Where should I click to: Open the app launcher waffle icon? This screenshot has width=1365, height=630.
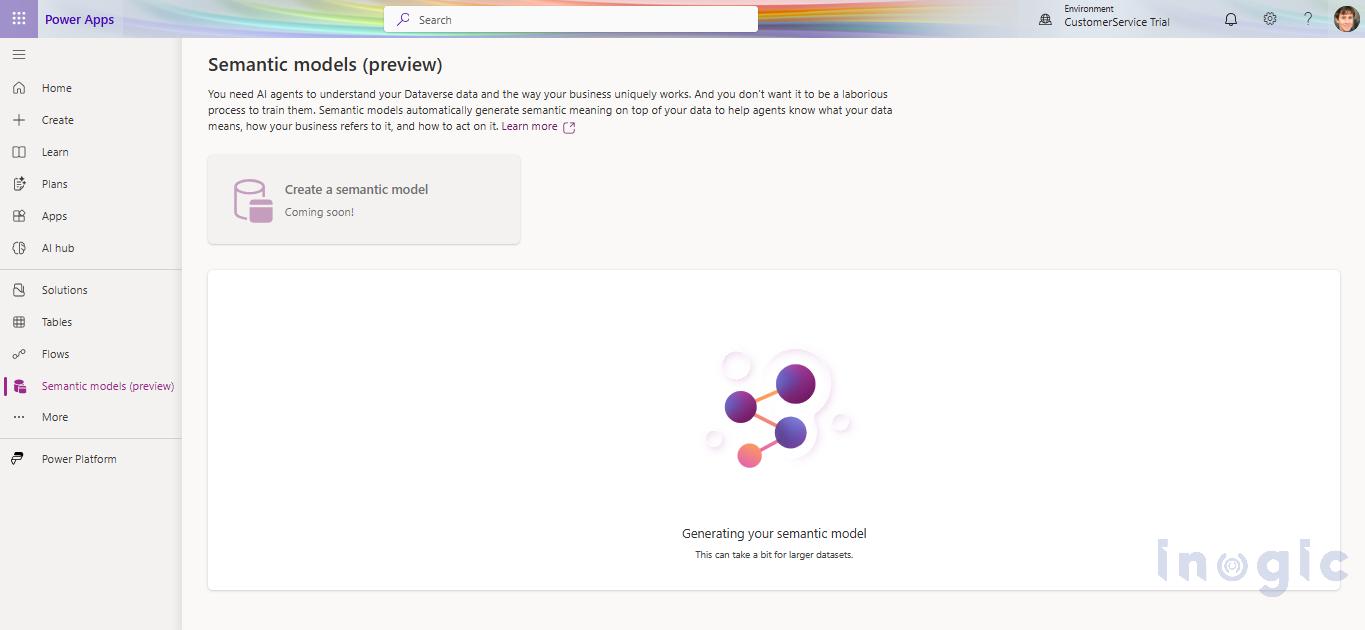(19, 19)
